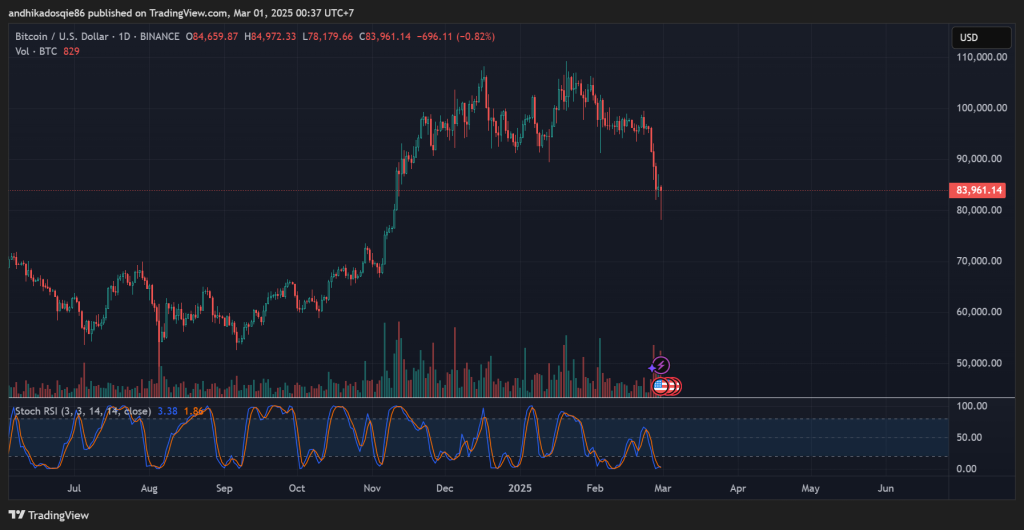This screenshot has width=1024, height=530.
Task: Click the open value O84,659.87
Action: [212, 37]
